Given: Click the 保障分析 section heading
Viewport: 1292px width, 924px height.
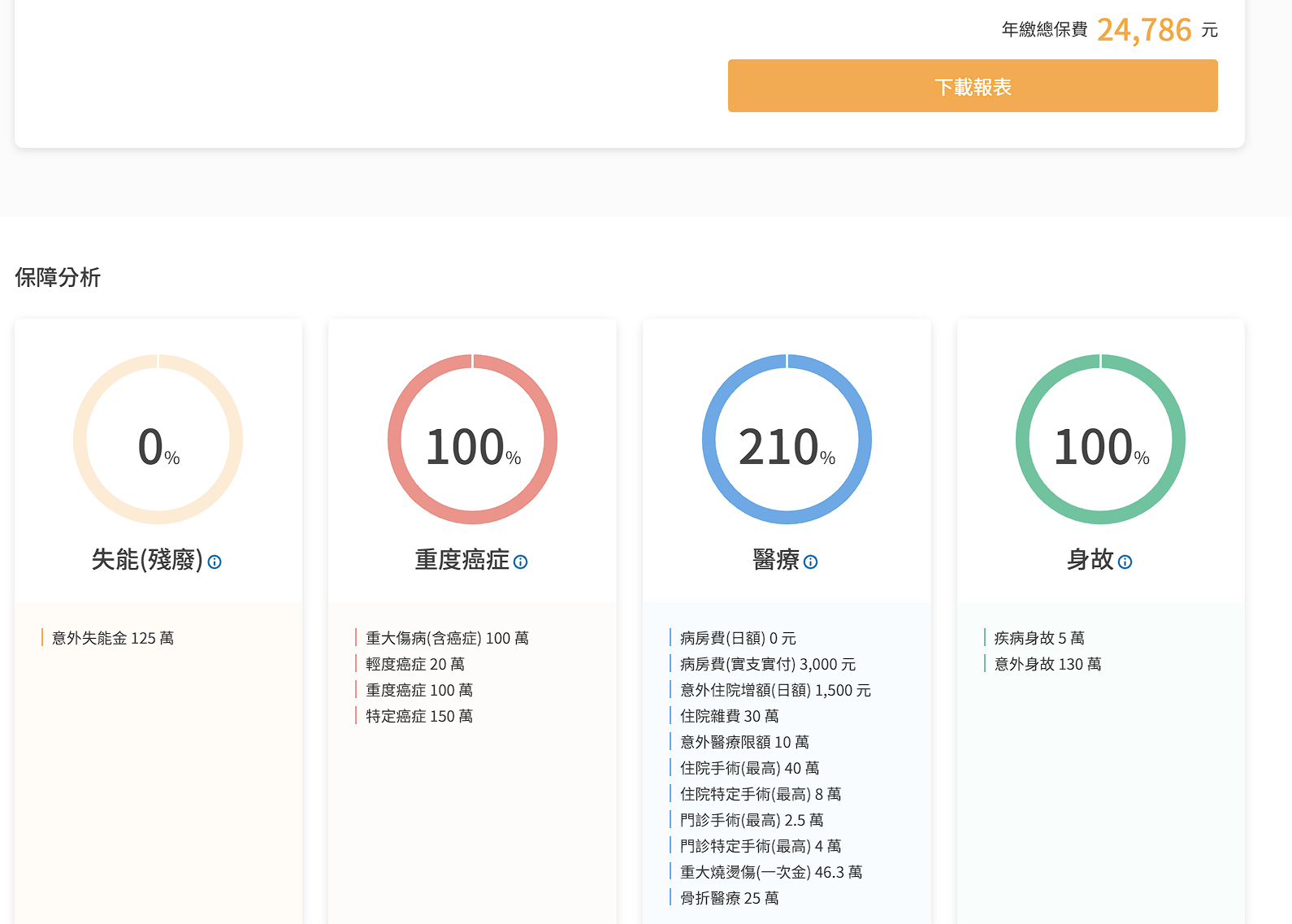Looking at the screenshot, I should click(x=58, y=277).
